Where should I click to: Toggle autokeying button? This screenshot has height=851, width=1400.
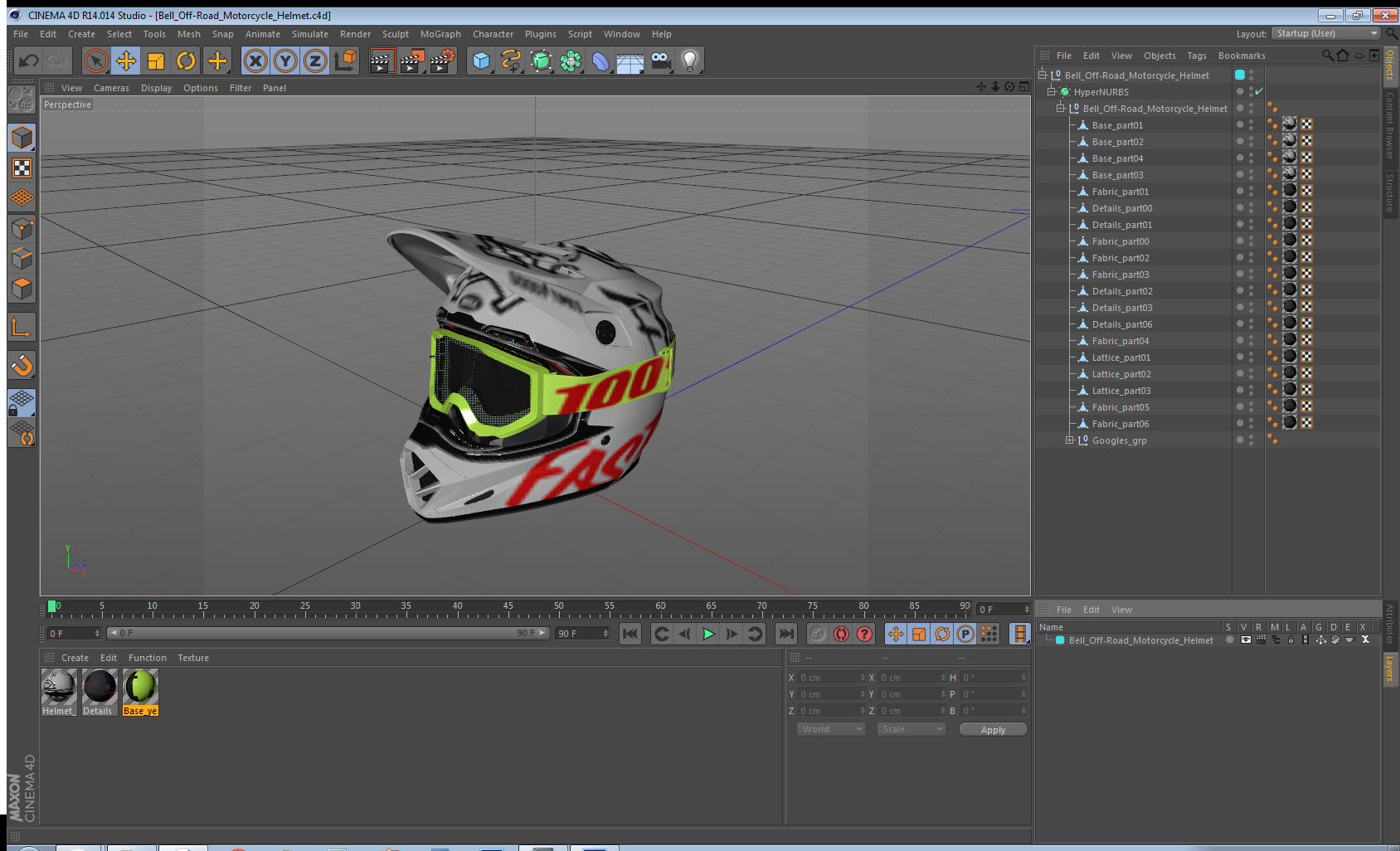pyautogui.click(x=841, y=634)
